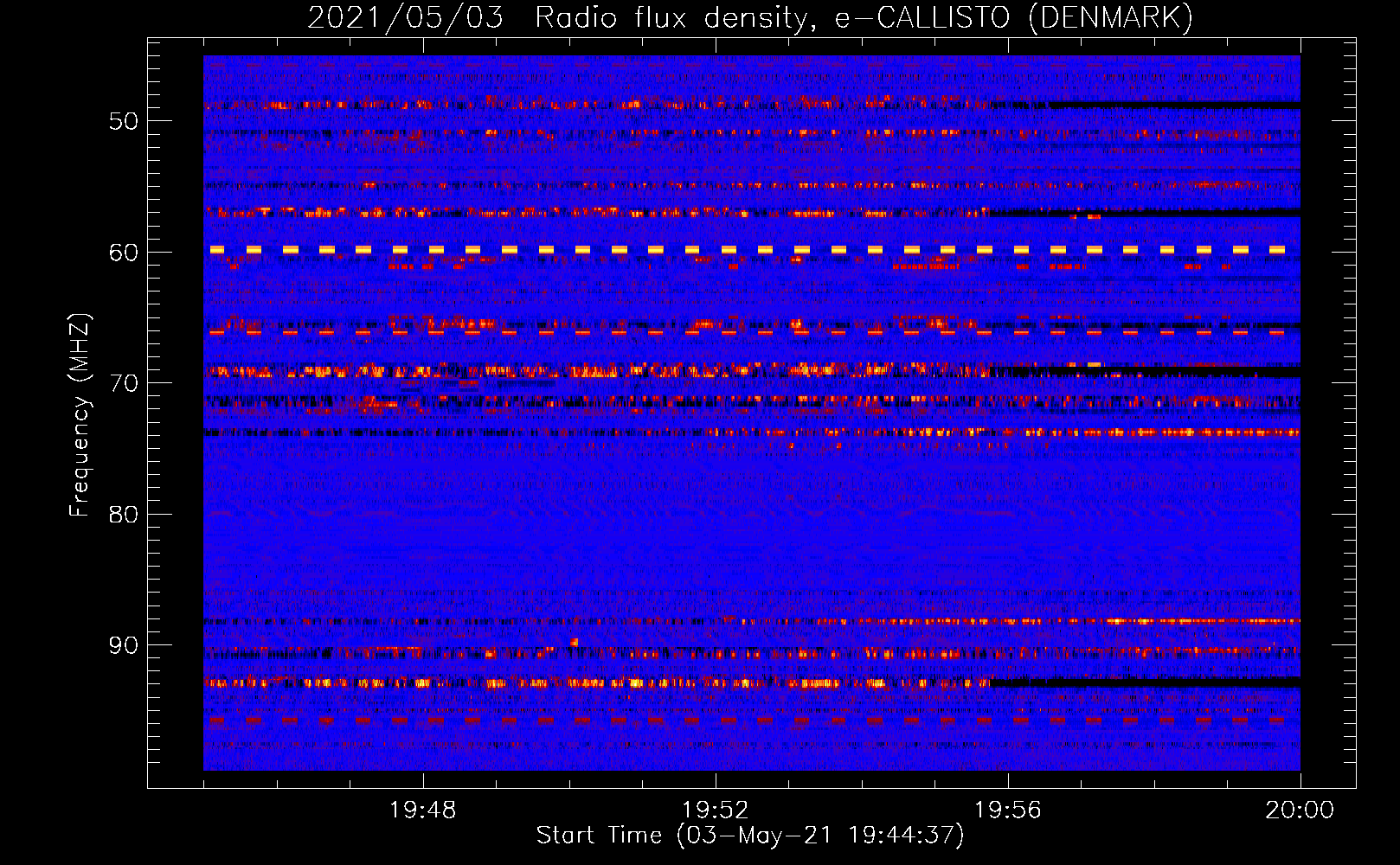The height and width of the screenshot is (865, 1400).
Task: Click the '19:48' time tick label
Action: [423, 811]
